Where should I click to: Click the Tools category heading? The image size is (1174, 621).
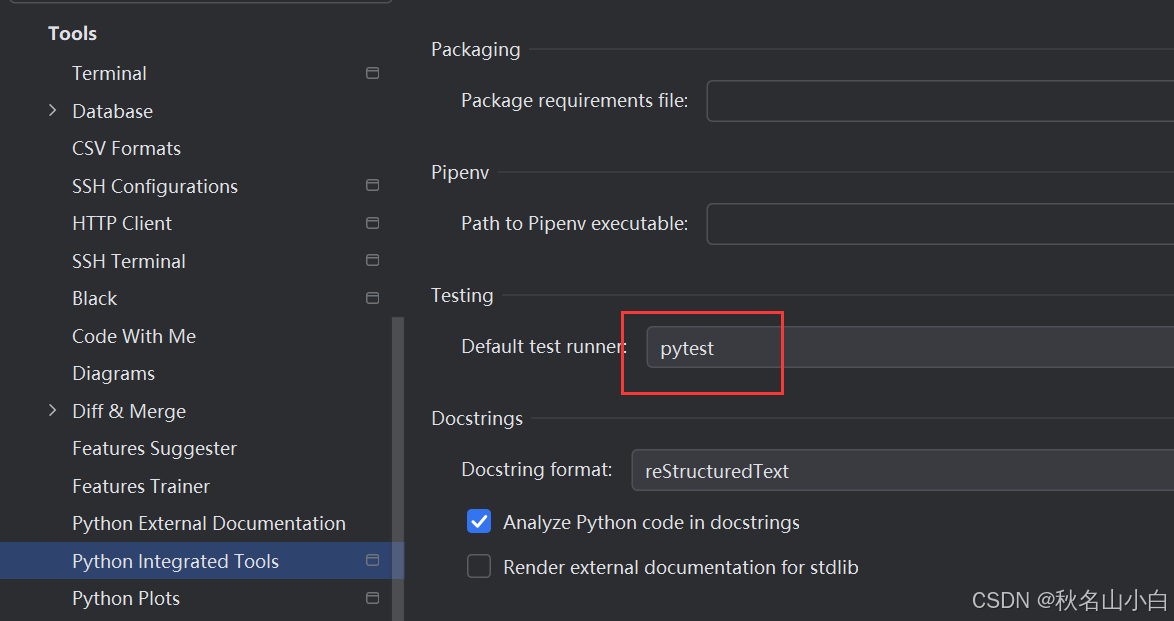pos(73,33)
